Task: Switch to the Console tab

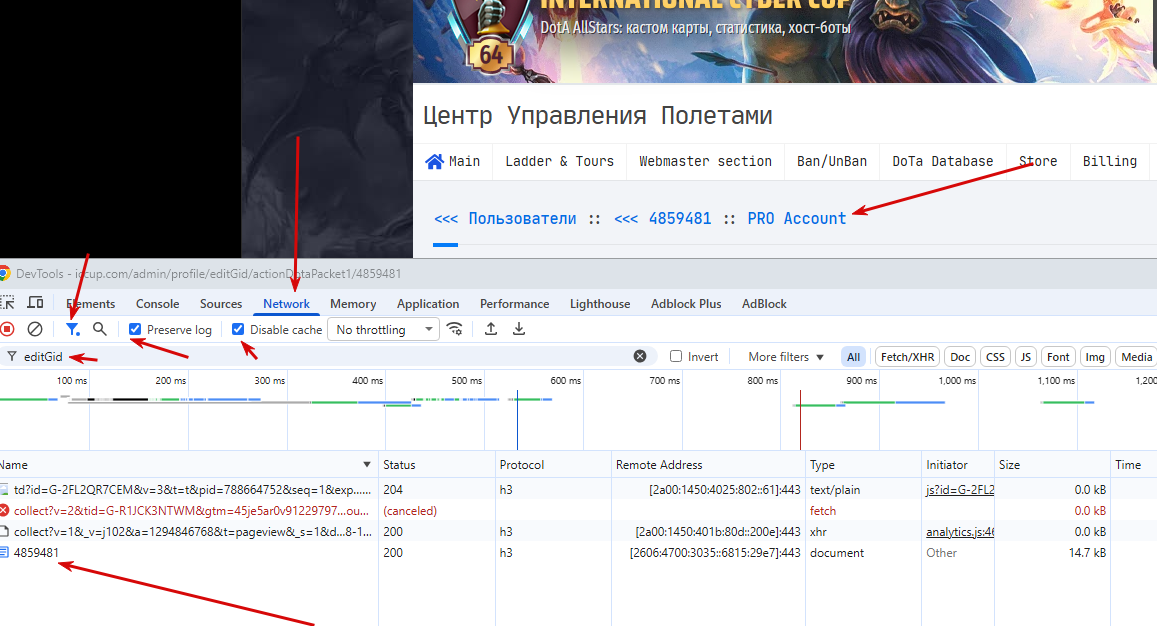Action: click(157, 303)
